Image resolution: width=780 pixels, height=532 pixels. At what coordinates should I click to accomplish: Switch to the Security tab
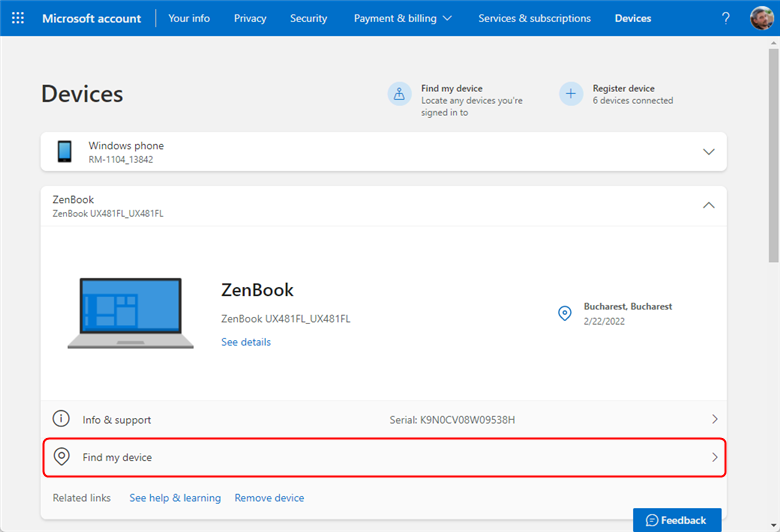click(x=308, y=18)
